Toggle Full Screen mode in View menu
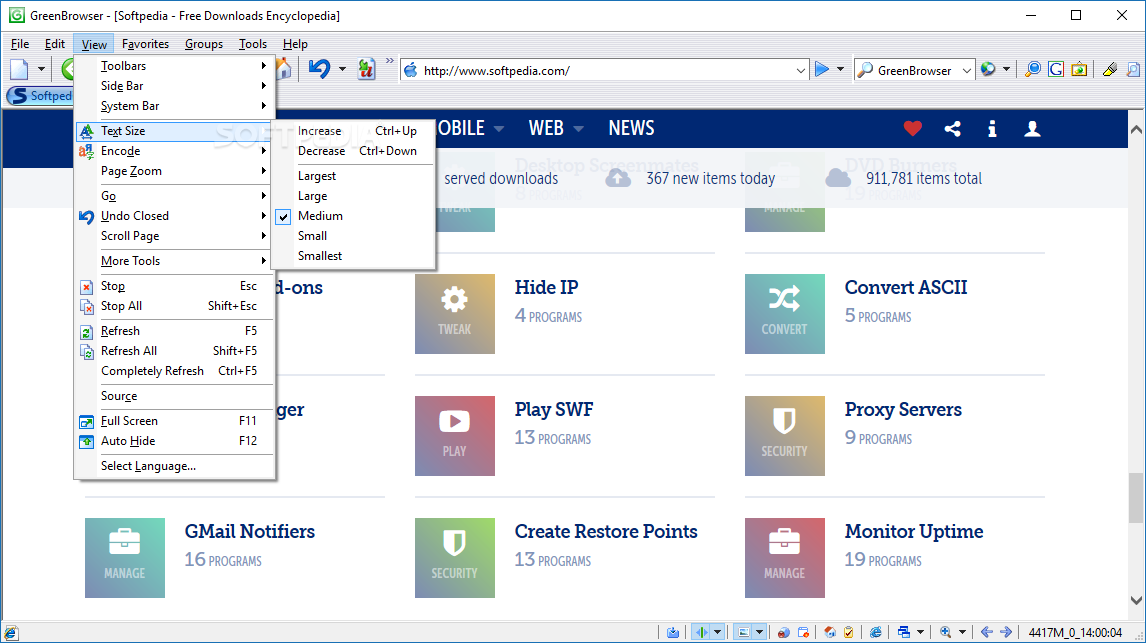The width and height of the screenshot is (1146, 643). pos(175,421)
